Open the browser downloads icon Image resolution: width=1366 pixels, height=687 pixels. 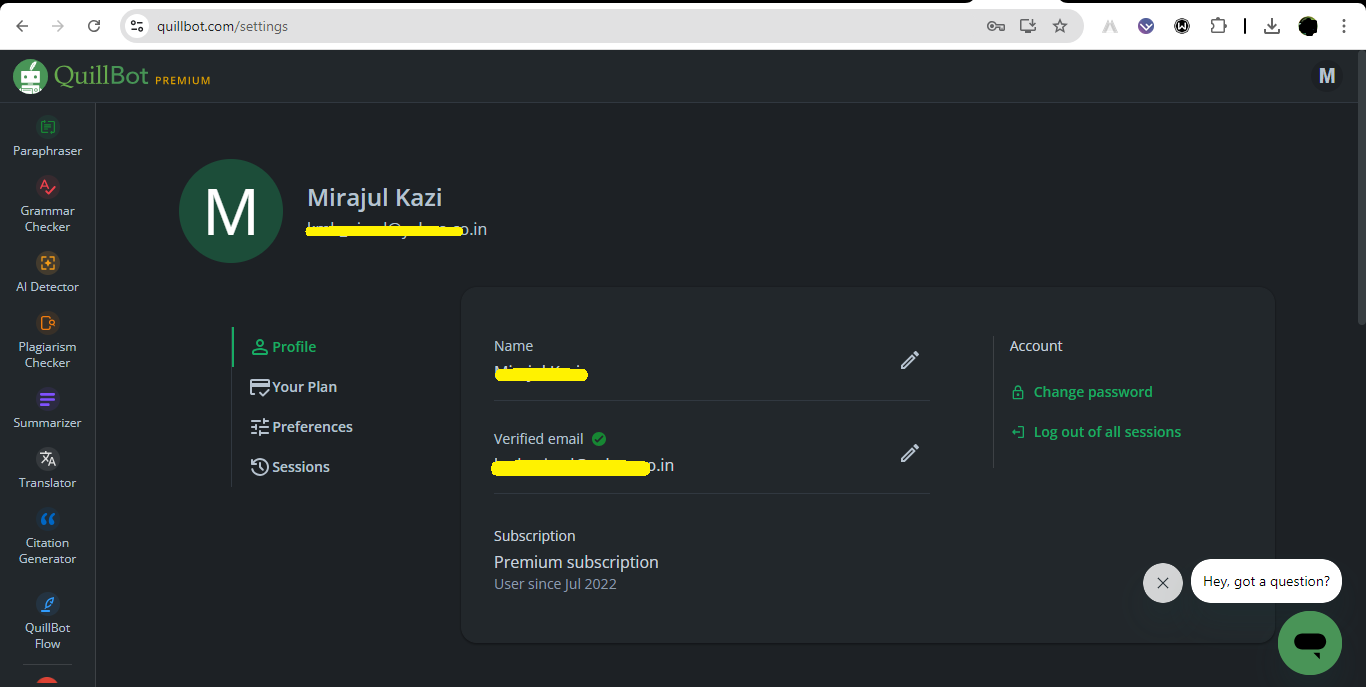[x=1272, y=26]
